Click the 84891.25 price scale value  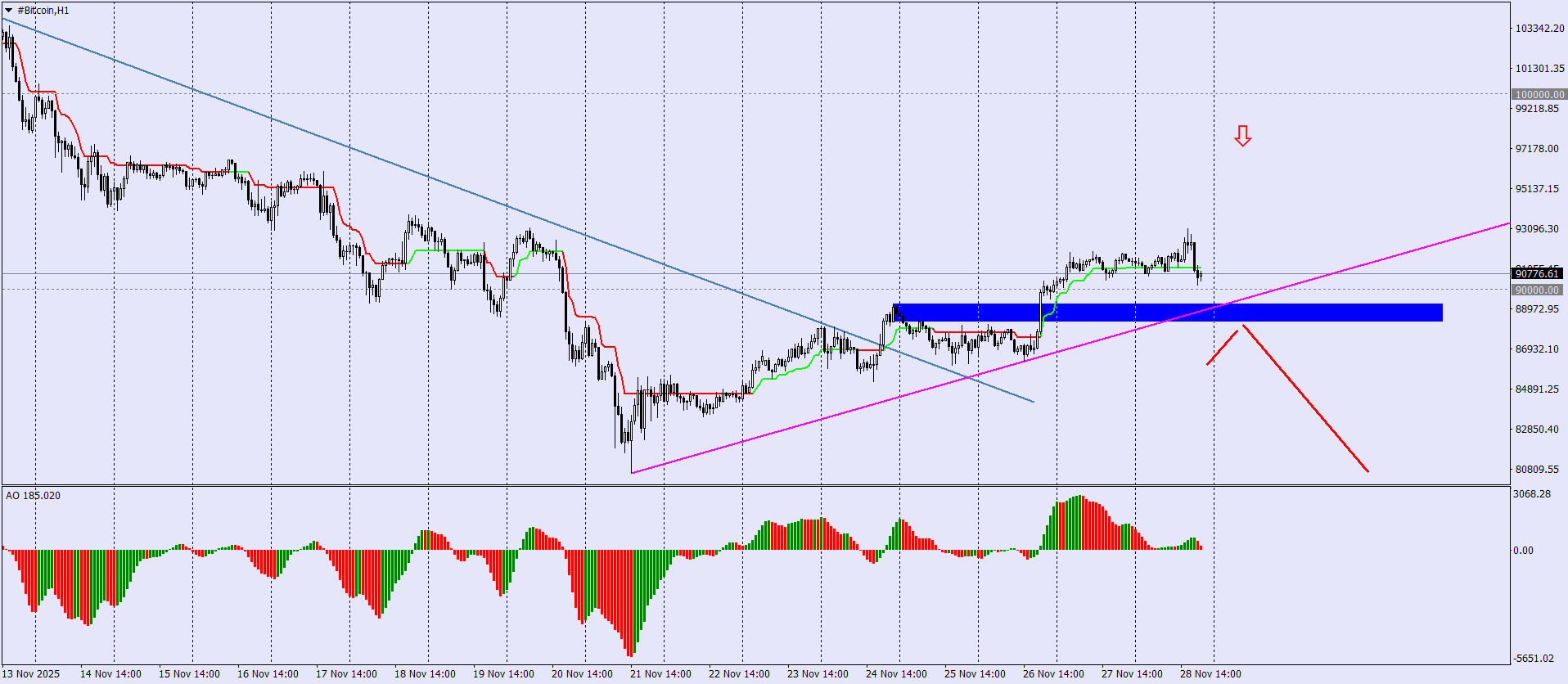(1537, 389)
